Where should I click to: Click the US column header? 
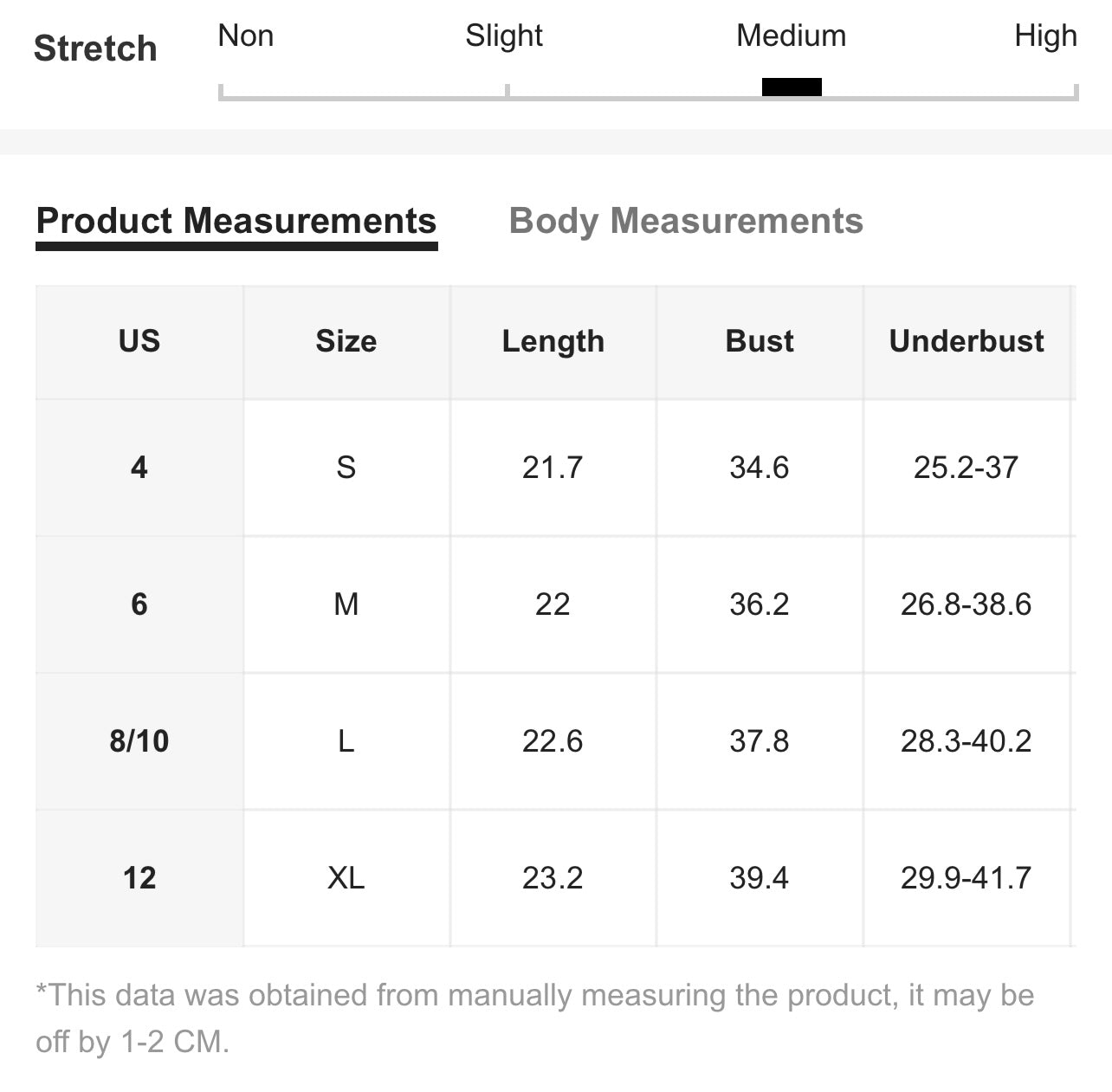point(139,341)
